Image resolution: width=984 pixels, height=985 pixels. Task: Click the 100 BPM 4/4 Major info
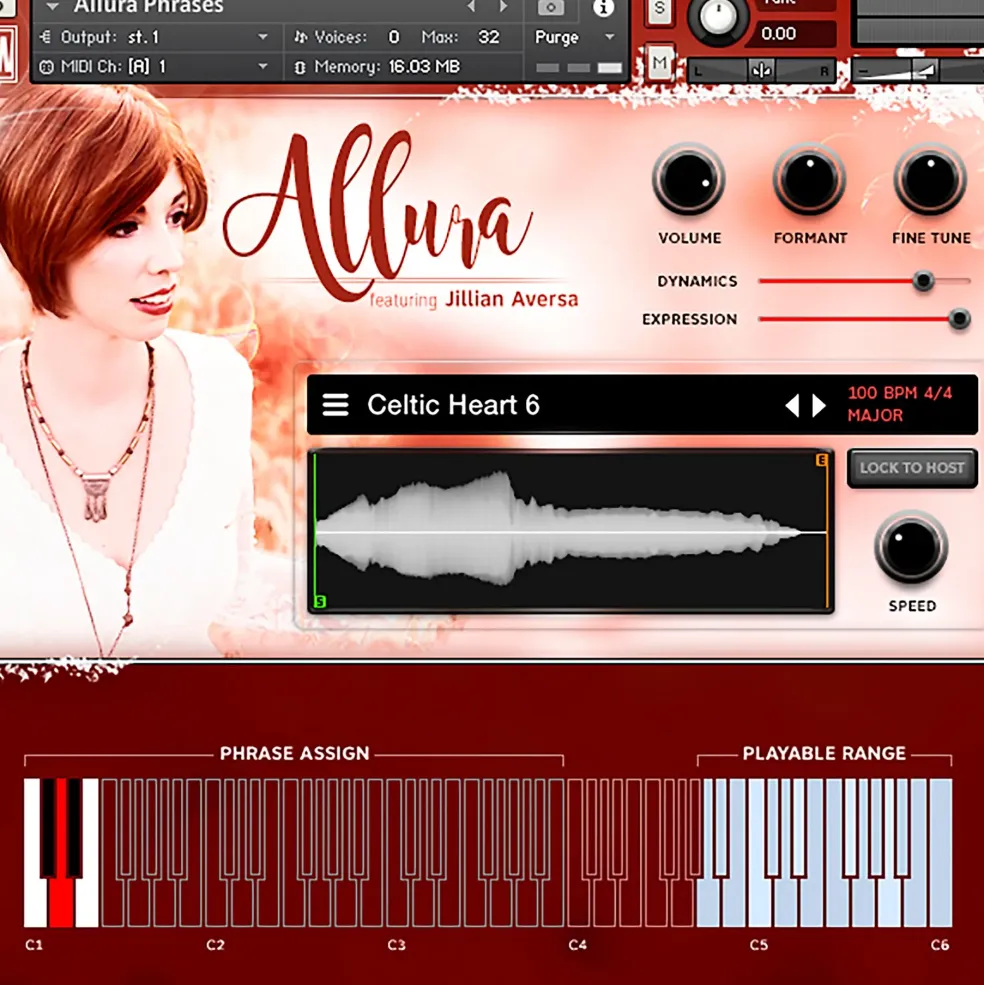pos(899,404)
